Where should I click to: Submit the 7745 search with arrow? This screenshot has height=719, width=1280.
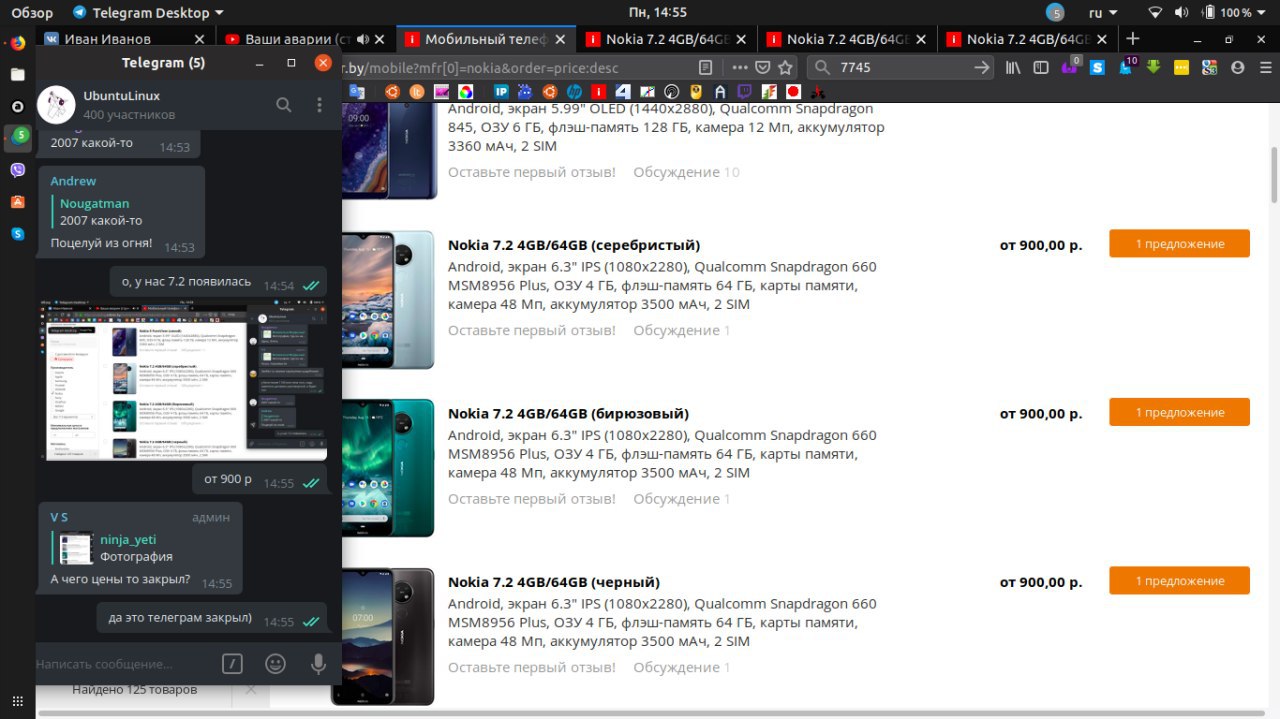(x=982, y=68)
